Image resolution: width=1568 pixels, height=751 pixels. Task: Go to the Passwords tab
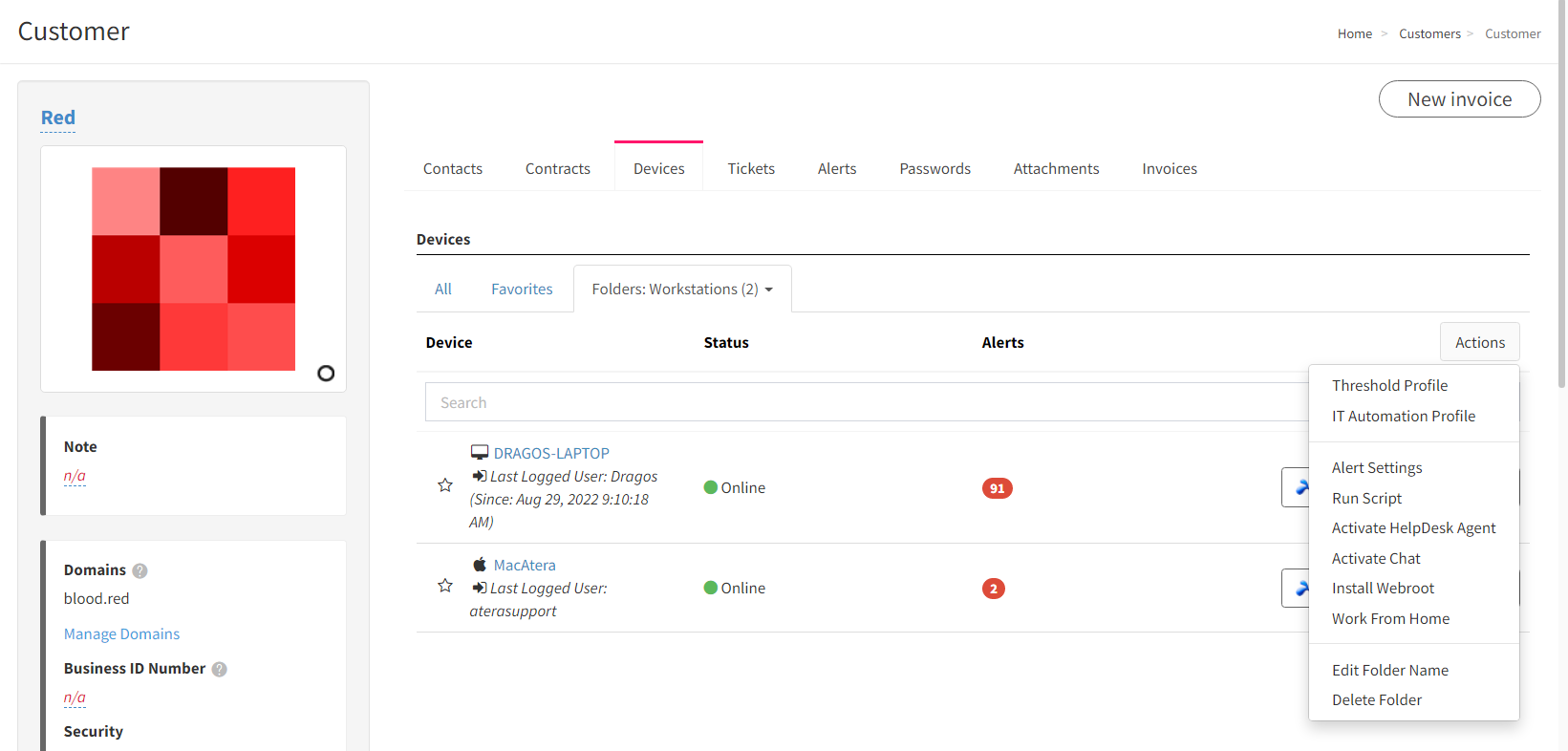click(x=935, y=168)
